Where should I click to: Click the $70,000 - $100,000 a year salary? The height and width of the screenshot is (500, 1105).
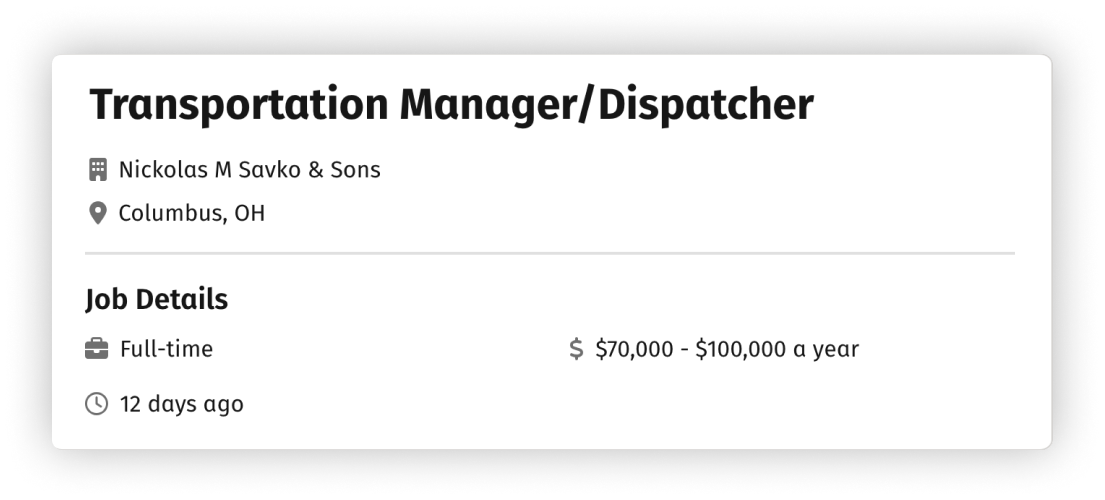pos(726,349)
